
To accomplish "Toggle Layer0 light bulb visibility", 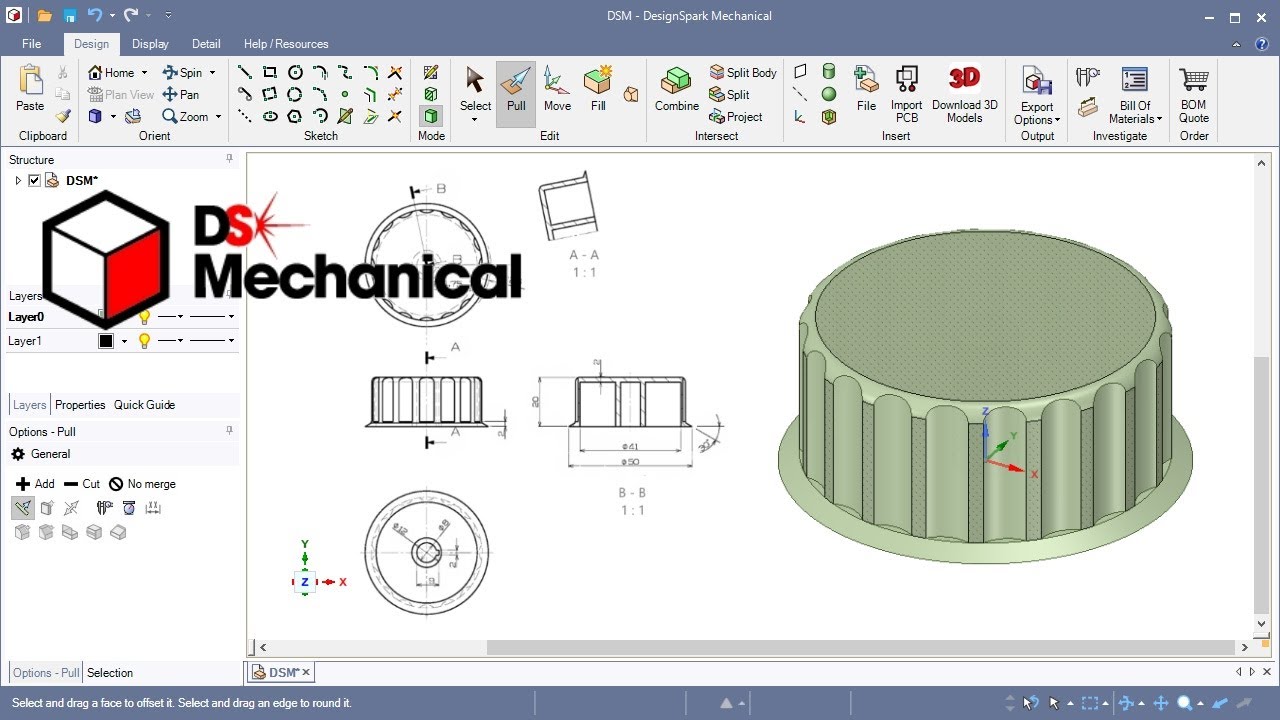I will point(144,317).
